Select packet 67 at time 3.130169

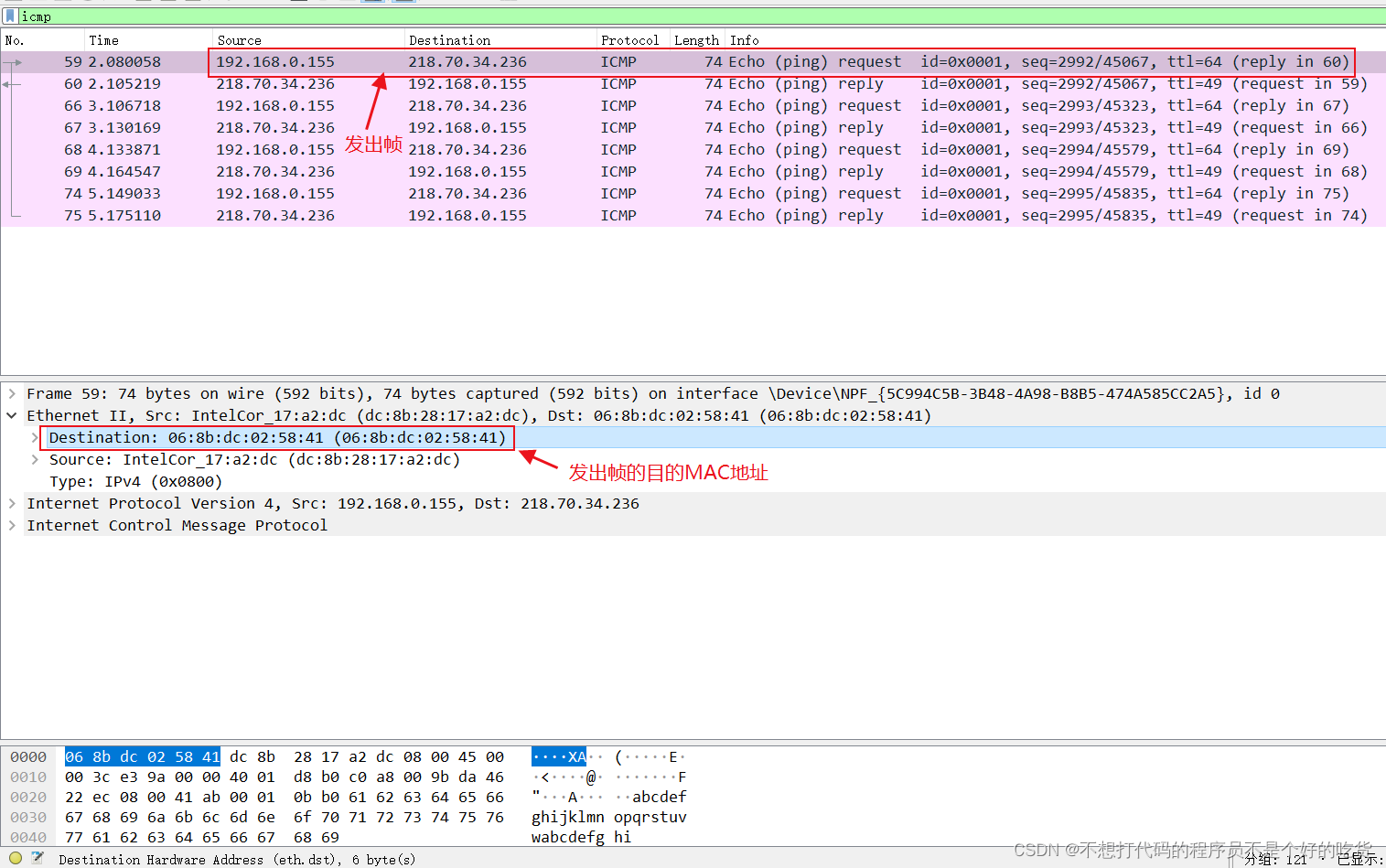point(693,127)
